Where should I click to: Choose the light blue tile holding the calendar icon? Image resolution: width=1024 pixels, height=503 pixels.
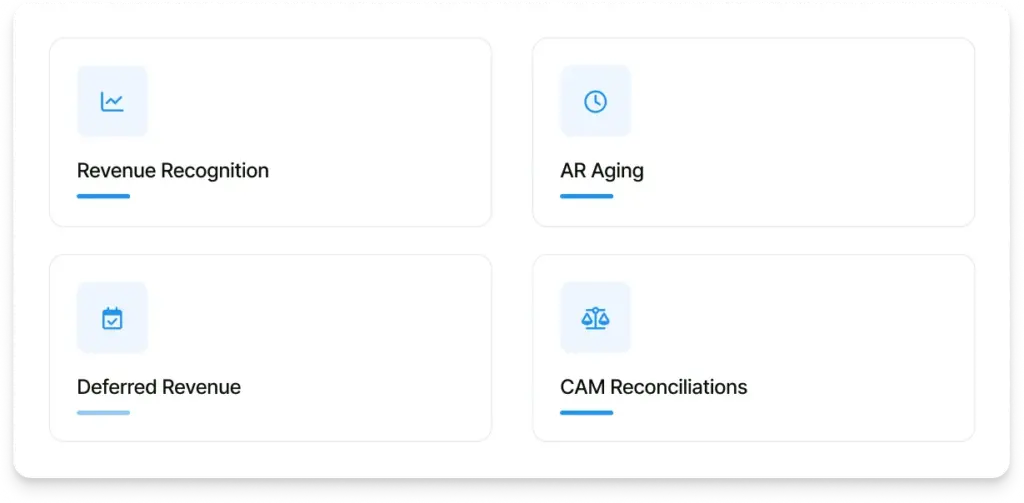(x=112, y=317)
